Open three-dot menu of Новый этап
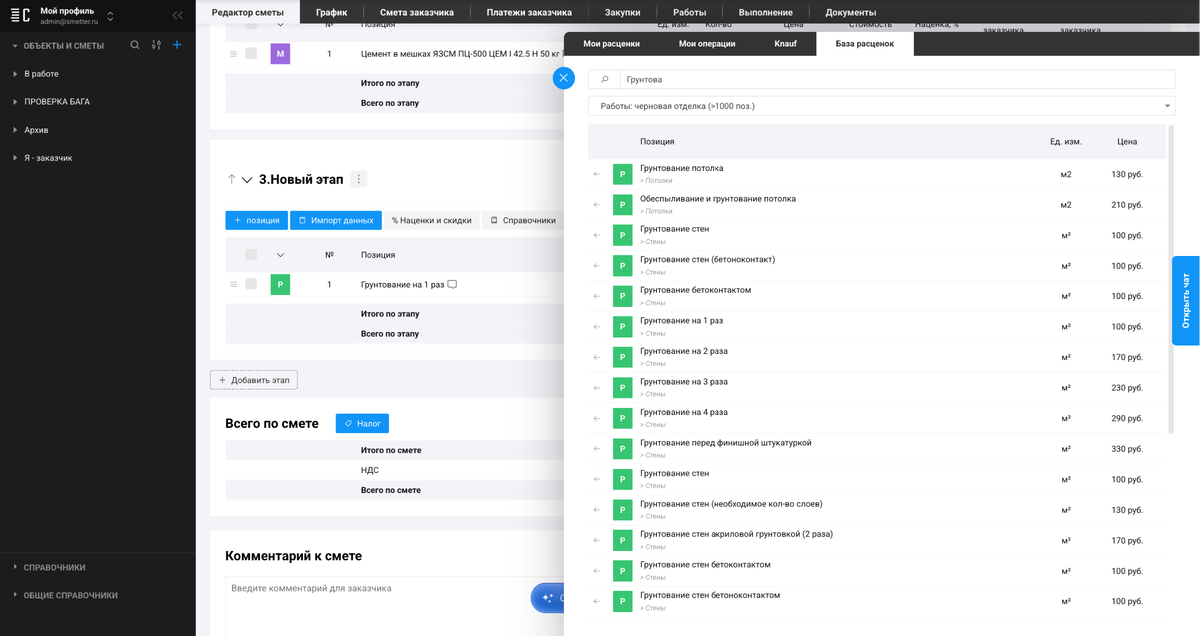This screenshot has height=636, width=1200. (360, 179)
